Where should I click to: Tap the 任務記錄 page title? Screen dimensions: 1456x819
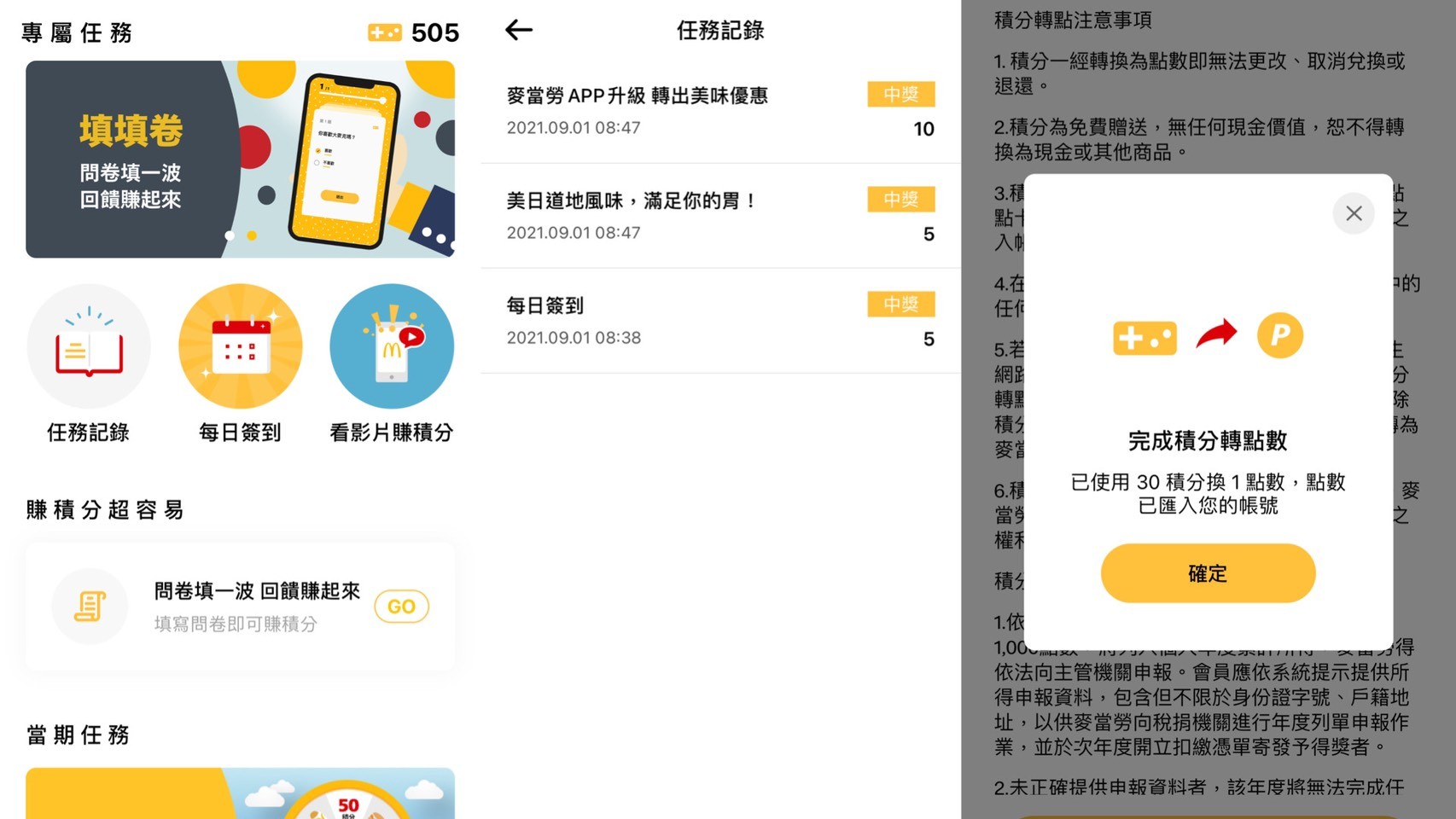pyautogui.click(x=720, y=30)
